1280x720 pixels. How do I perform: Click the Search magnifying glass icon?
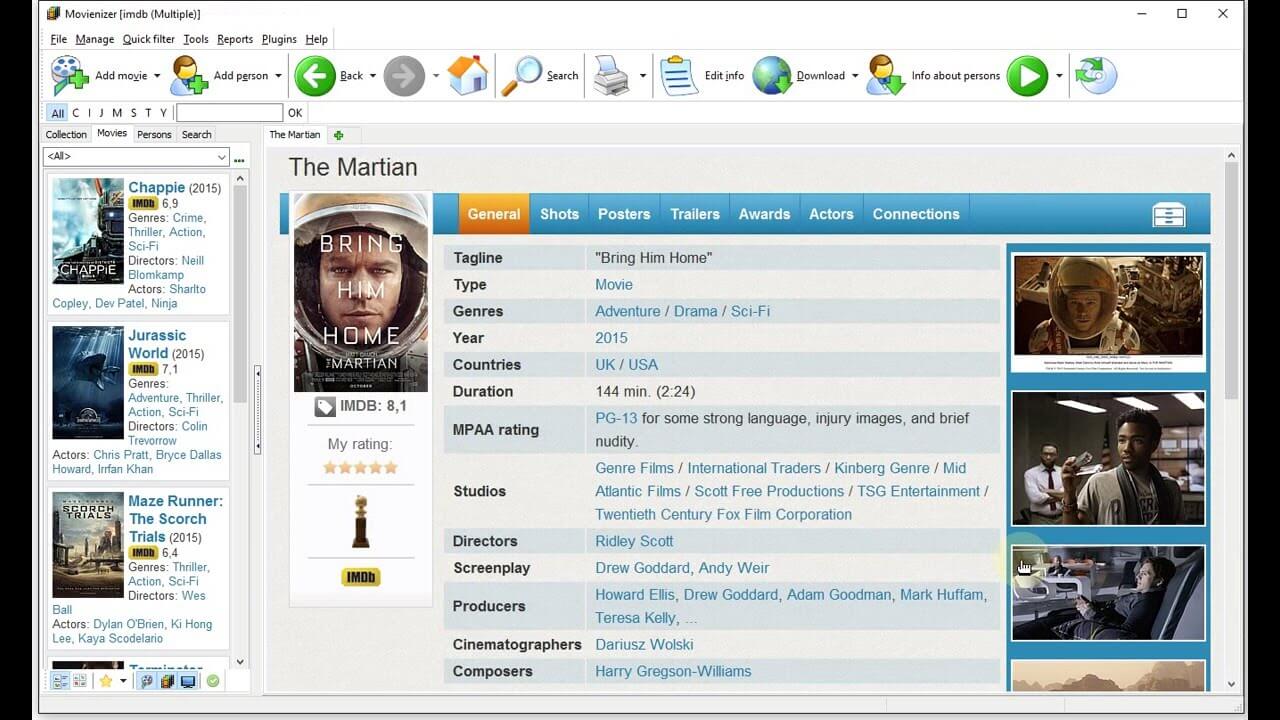tap(521, 76)
